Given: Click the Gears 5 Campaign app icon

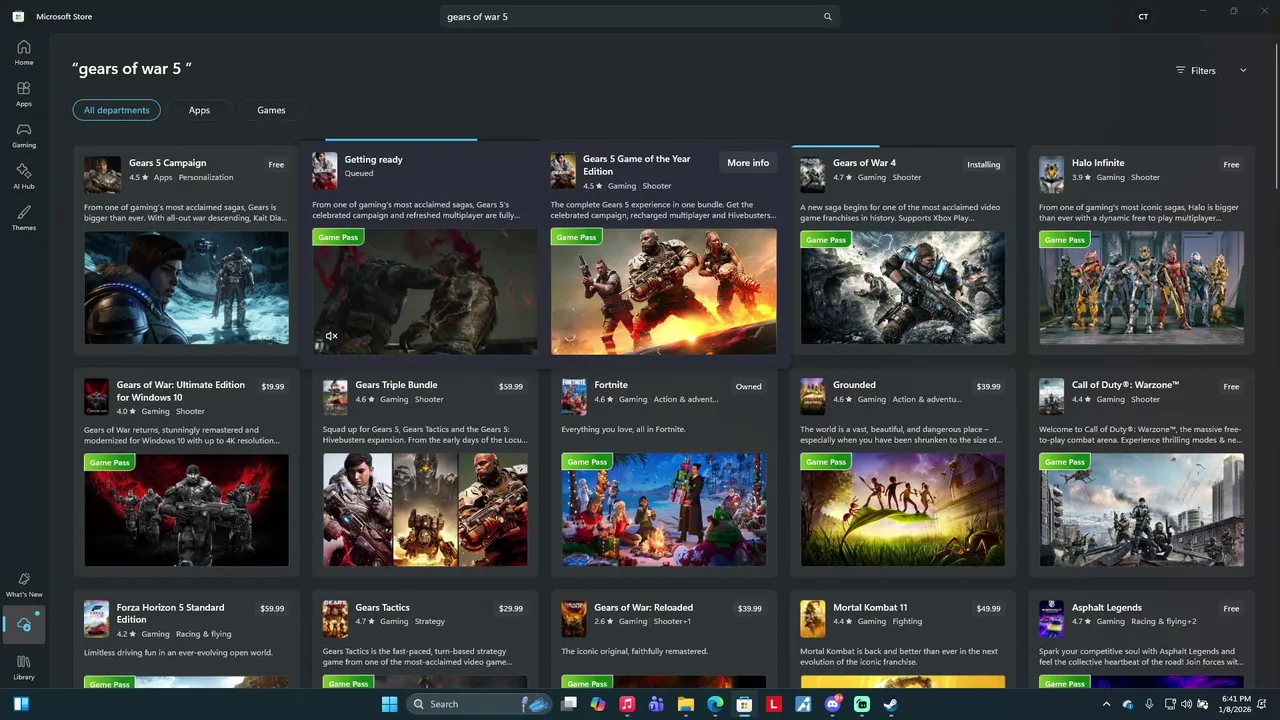Looking at the screenshot, I should (102, 174).
